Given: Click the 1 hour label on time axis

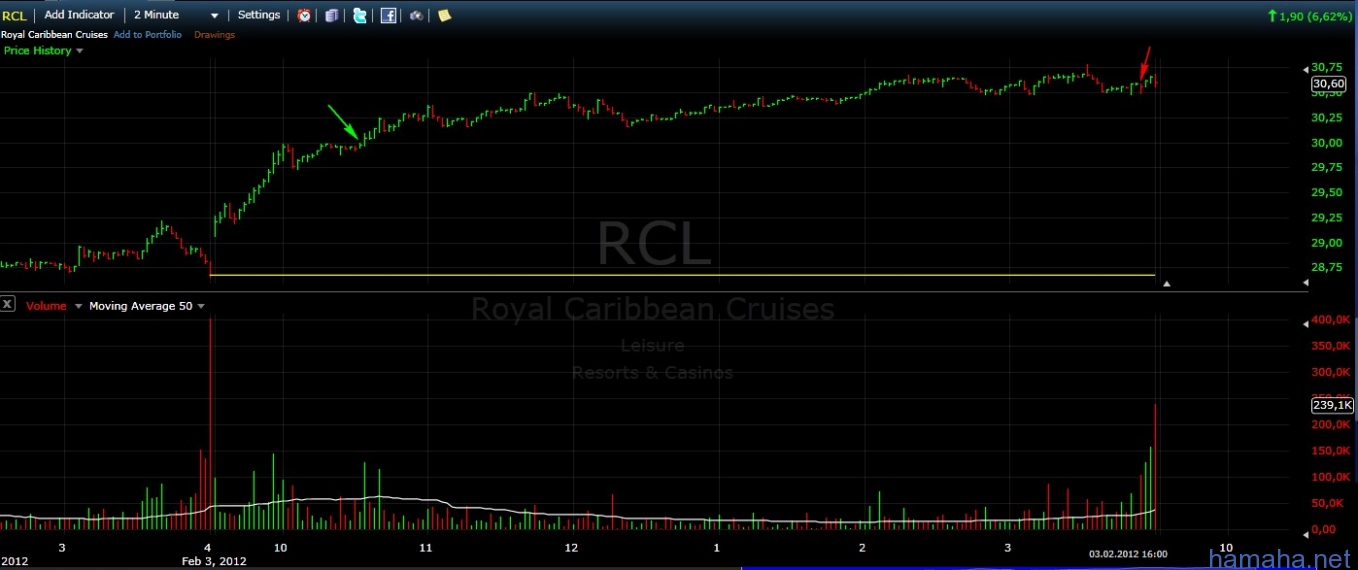Looking at the screenshot, I should 717,548.
